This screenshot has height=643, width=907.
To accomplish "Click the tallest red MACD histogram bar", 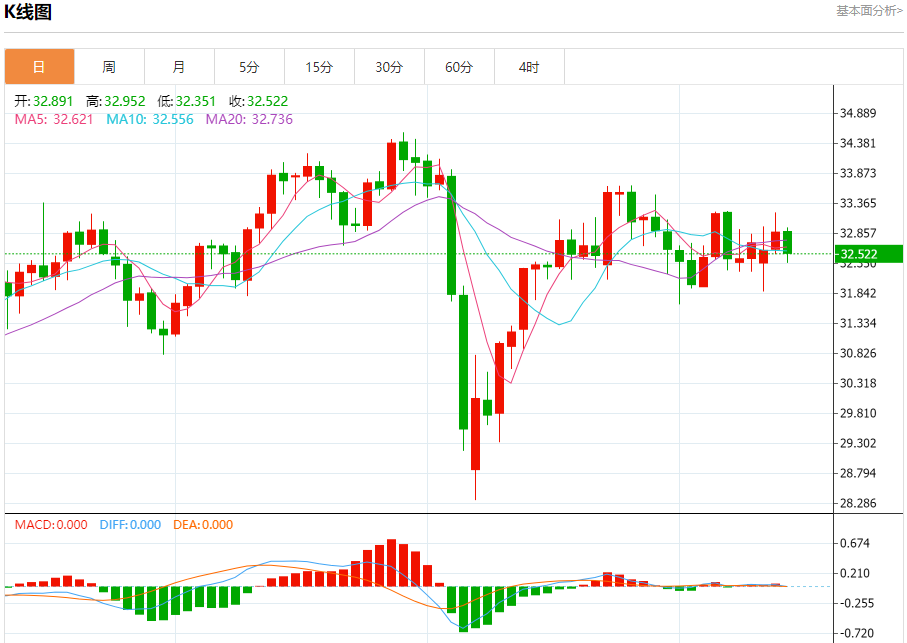I will [391, 563].
